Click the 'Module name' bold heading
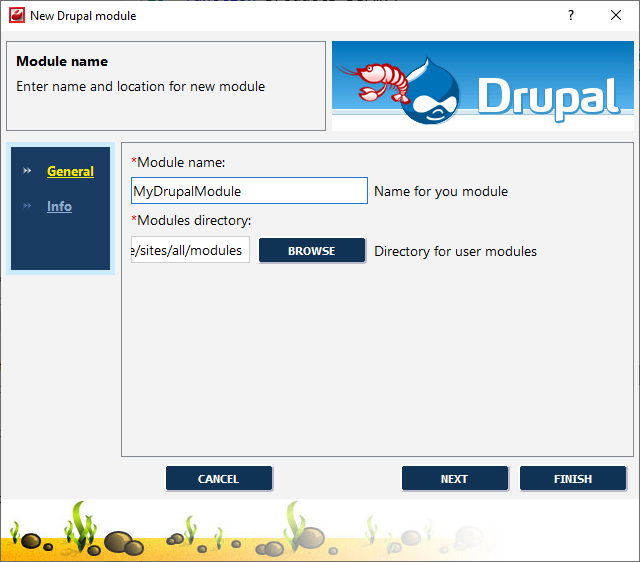640x562 pixels. (62, 61)
